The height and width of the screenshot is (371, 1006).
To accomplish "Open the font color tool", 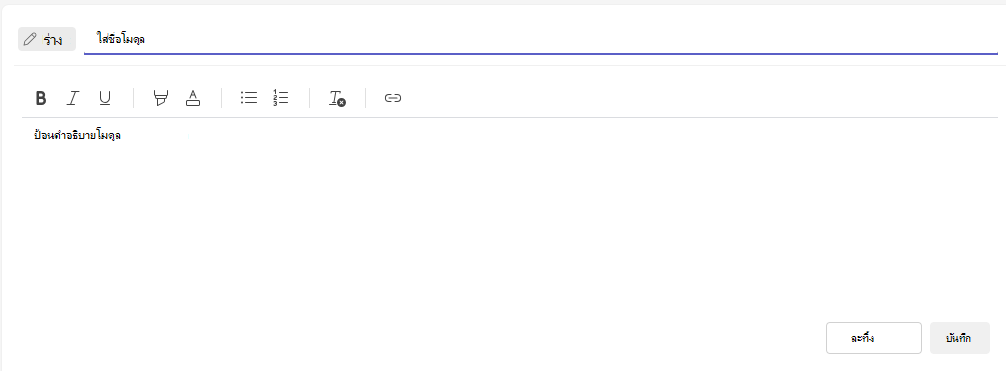I will (x=192, y=98).
